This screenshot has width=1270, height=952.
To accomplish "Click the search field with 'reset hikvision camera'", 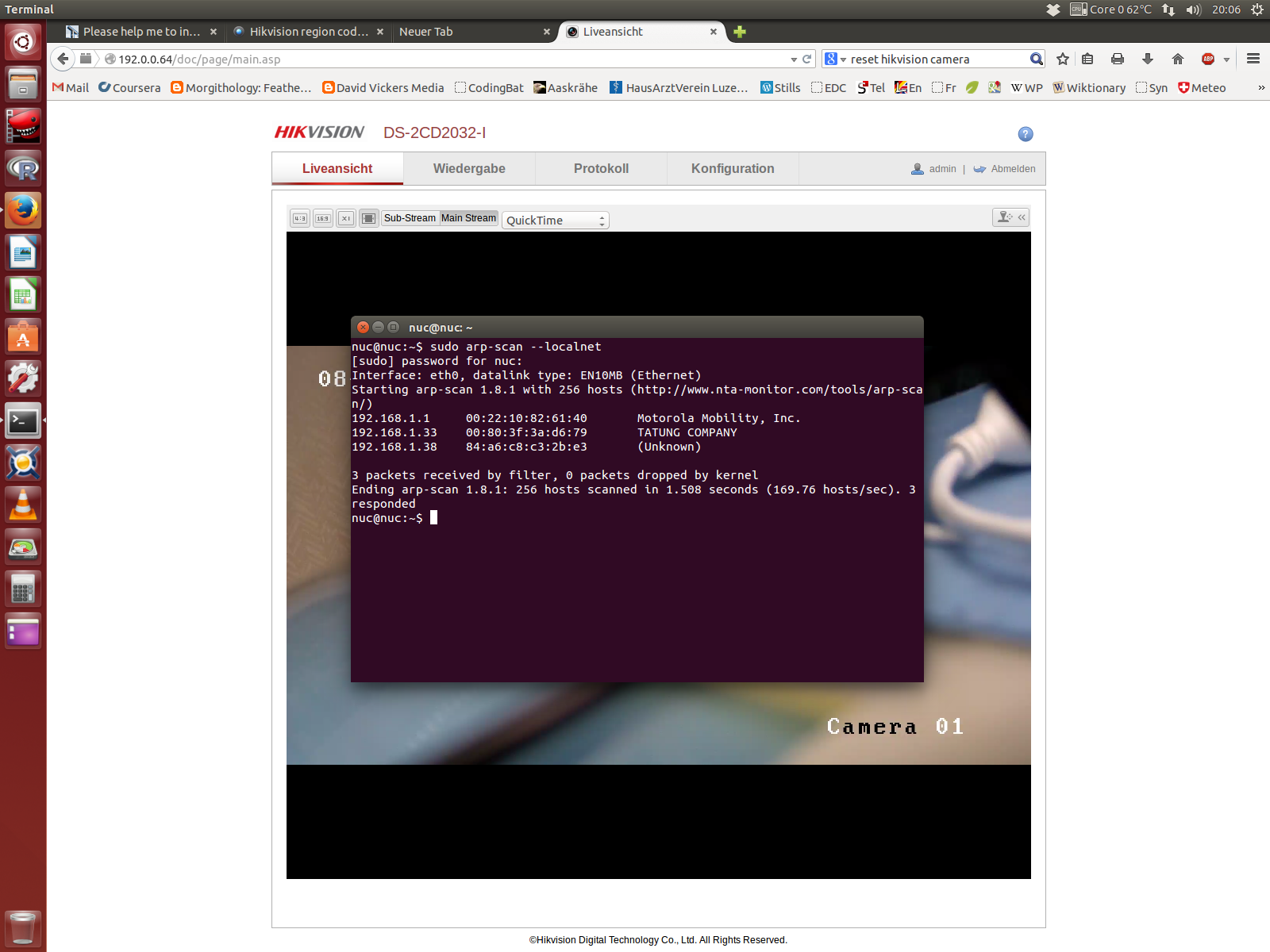I will click(937, 59).
